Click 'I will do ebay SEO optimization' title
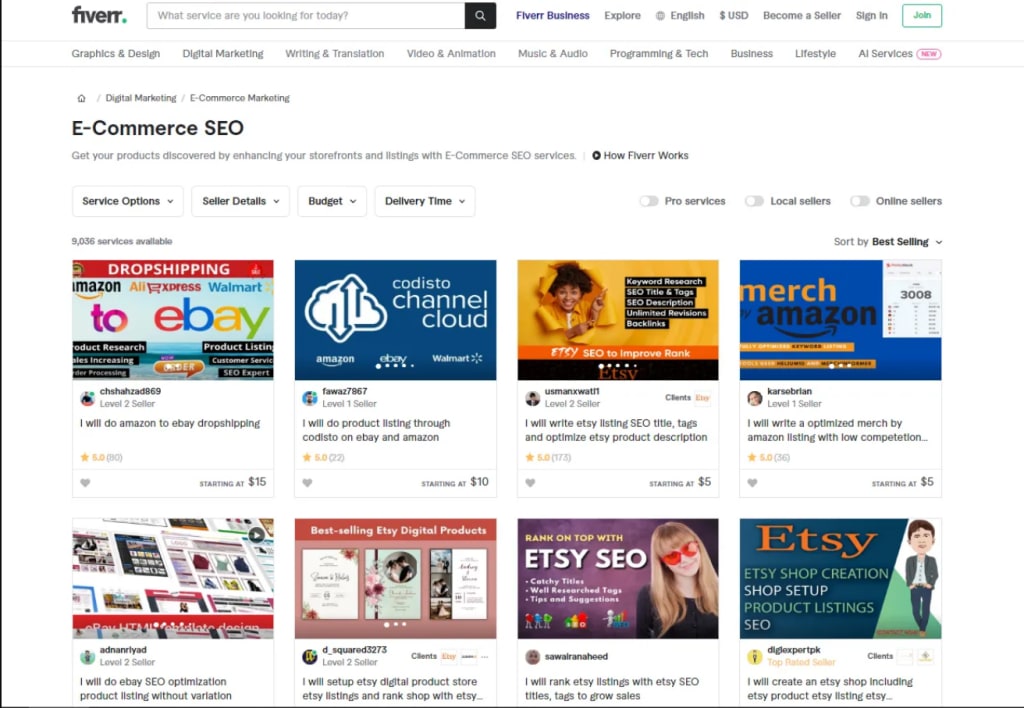Screen dimensions: 1024x708 [x=155, y=688]
